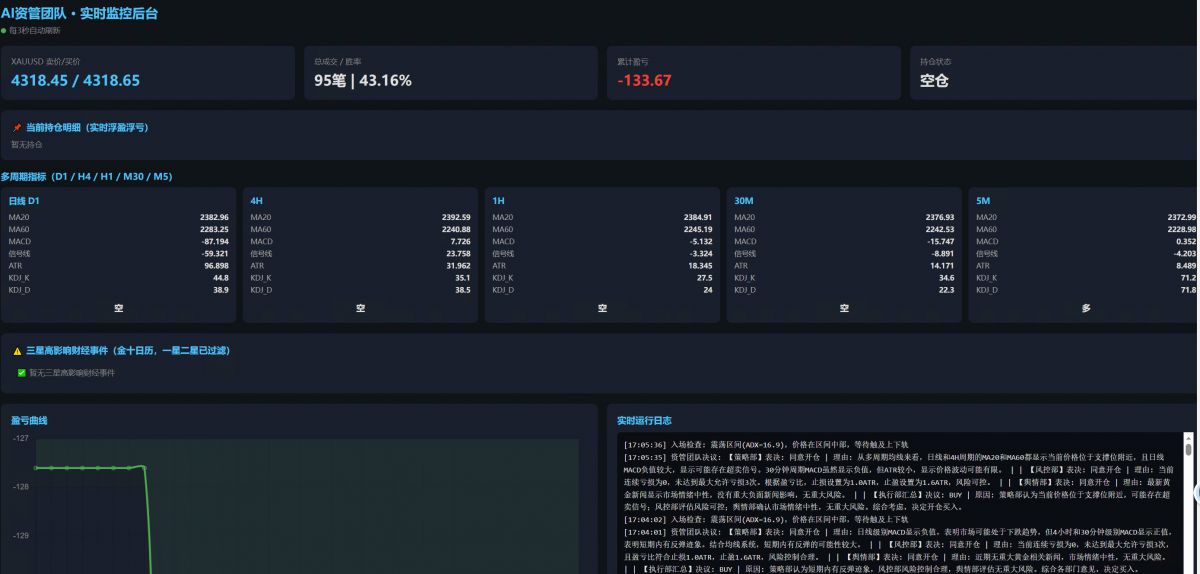Click the 日线 D1 card heading
Image resolution: width=1200 pixels, height=574 pixels.
[x=24, y=201]
